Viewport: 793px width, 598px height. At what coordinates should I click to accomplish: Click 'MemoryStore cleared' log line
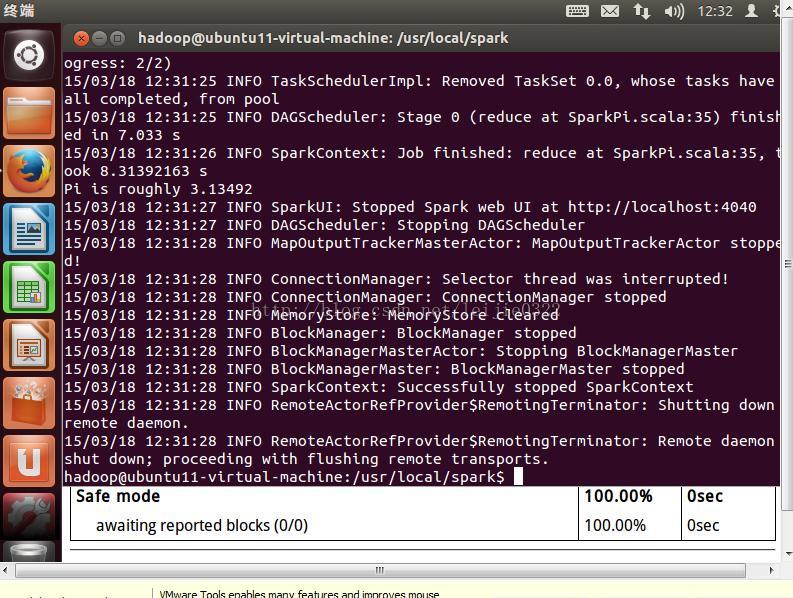[473, 315]
